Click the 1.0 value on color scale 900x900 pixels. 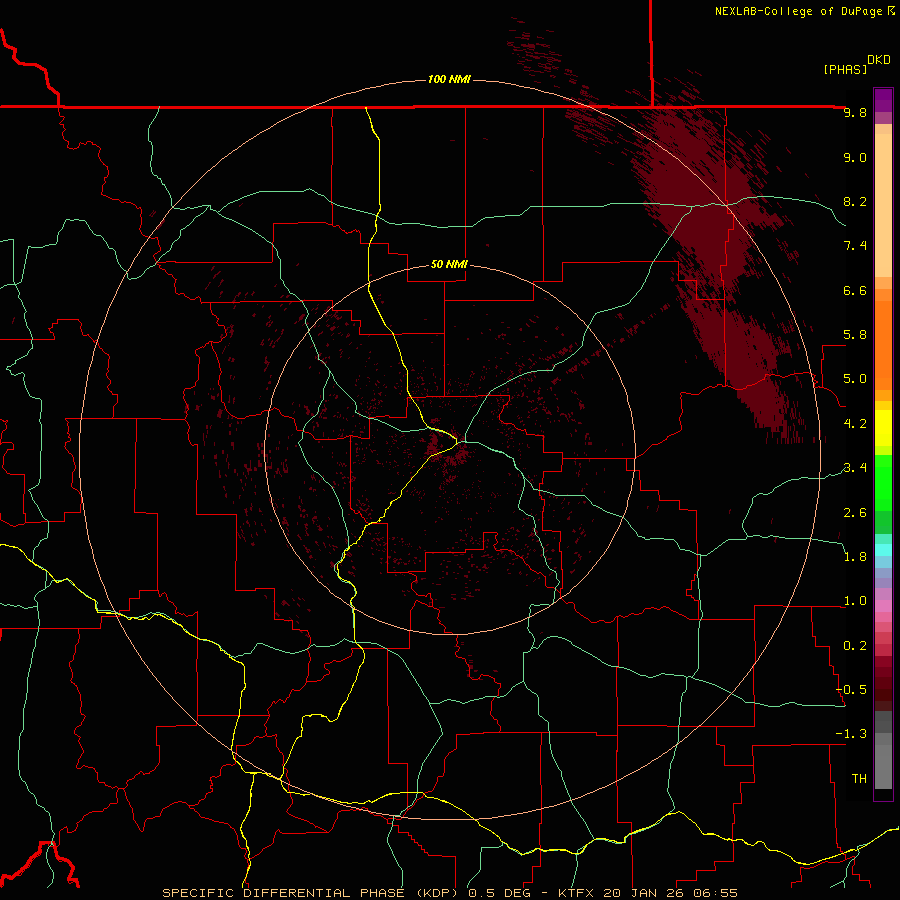point(855,601)
